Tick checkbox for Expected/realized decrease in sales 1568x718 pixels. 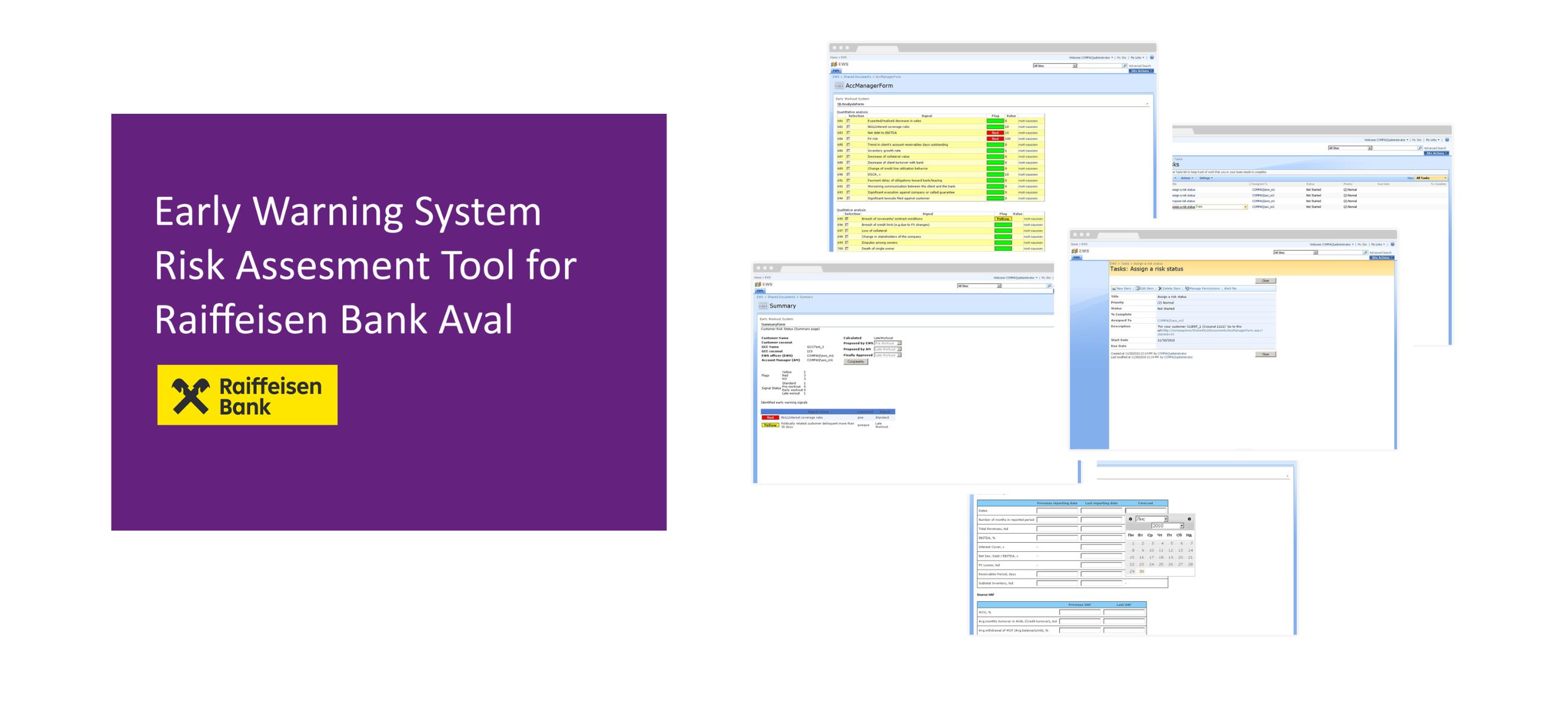tap(848, 120)
